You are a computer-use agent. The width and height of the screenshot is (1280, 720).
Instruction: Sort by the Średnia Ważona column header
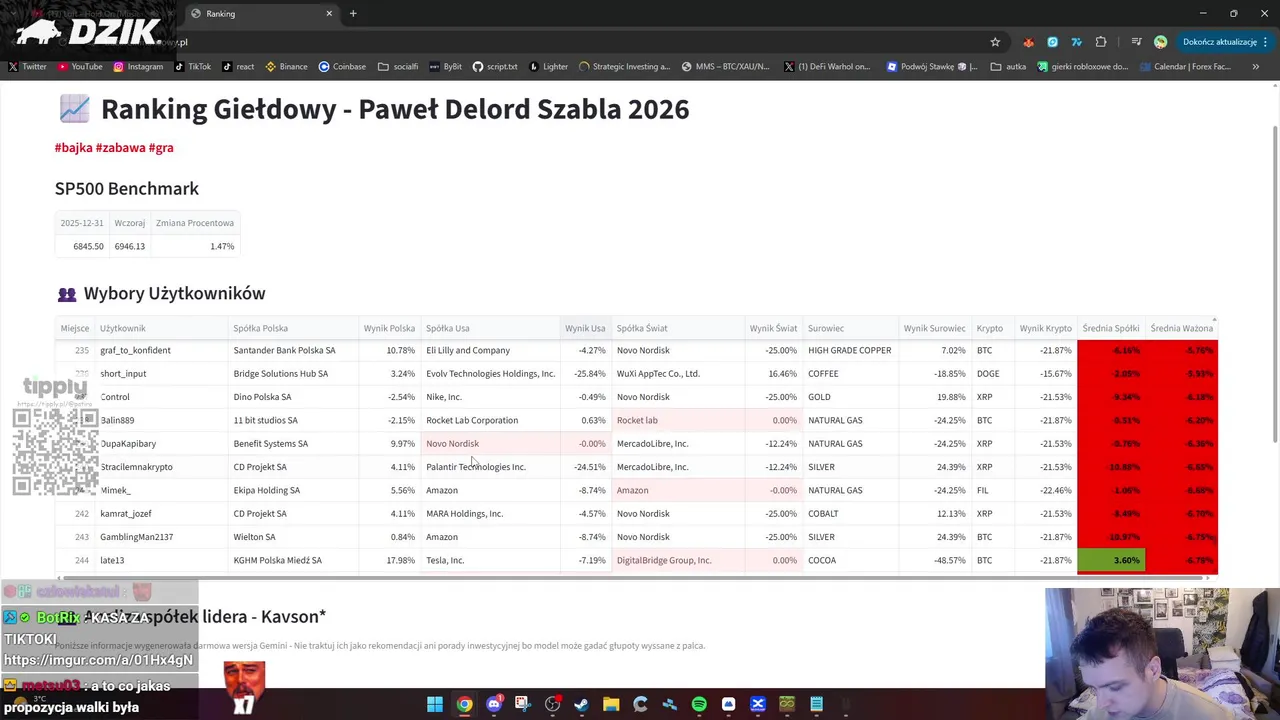1182,328
